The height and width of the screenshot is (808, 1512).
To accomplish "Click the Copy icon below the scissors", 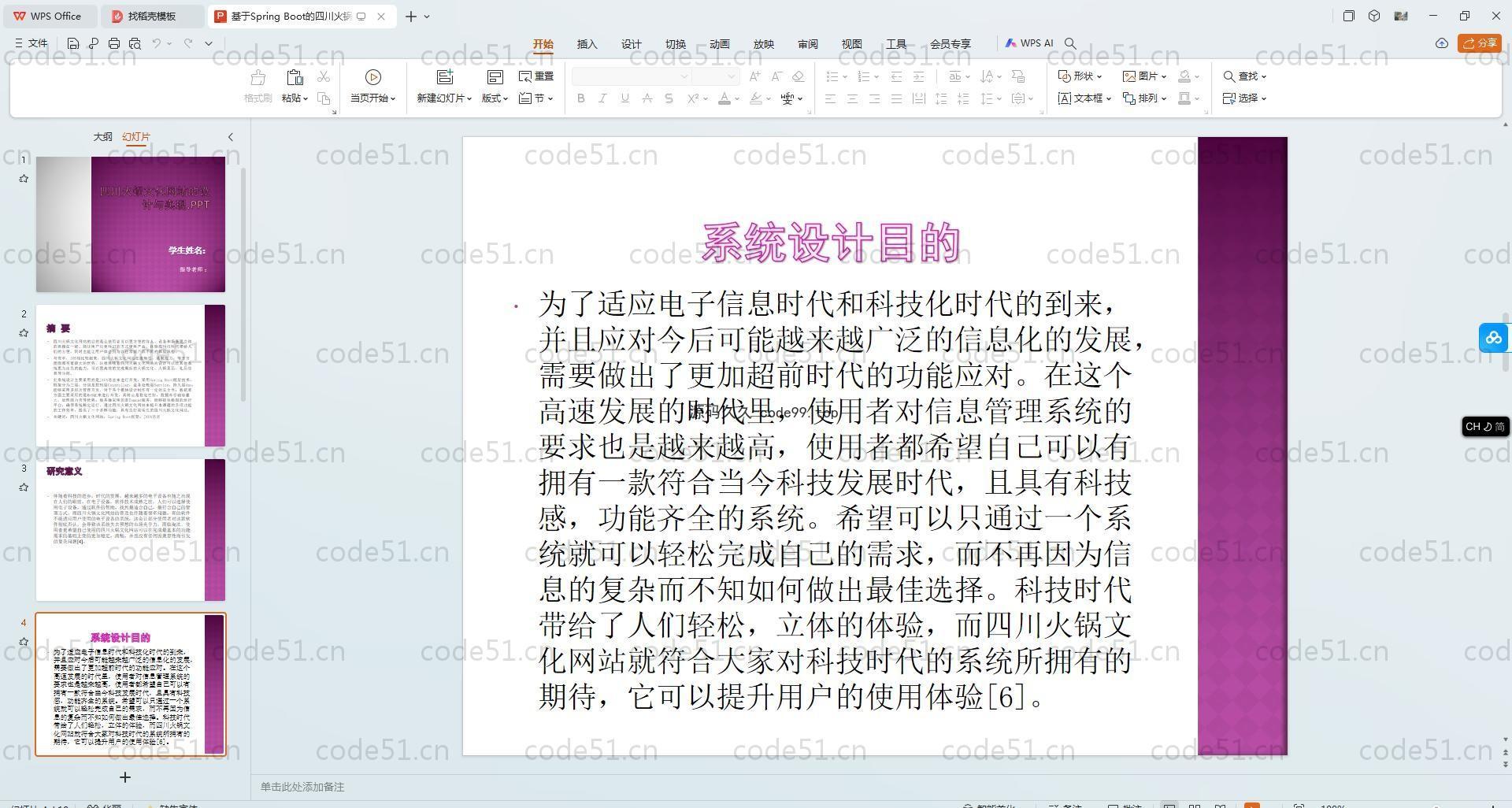I will pyautogui.click(x=324, y=98).
